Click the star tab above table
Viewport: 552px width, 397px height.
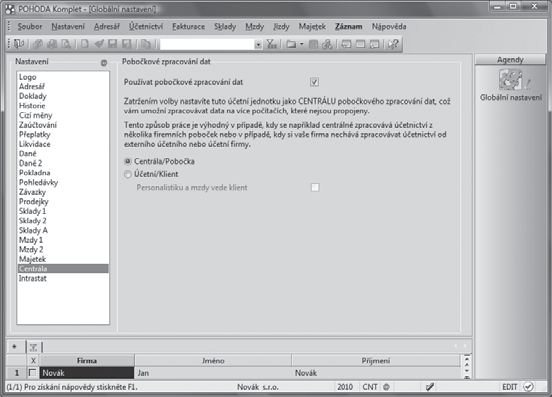[x=14, y=347]
